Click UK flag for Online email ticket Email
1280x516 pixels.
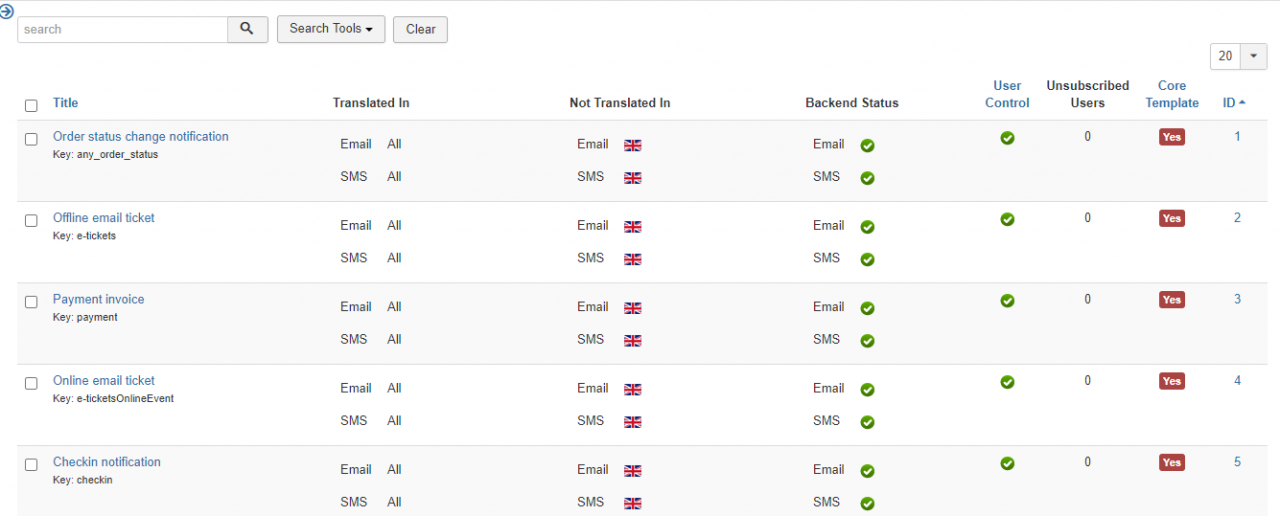[632, 389]
